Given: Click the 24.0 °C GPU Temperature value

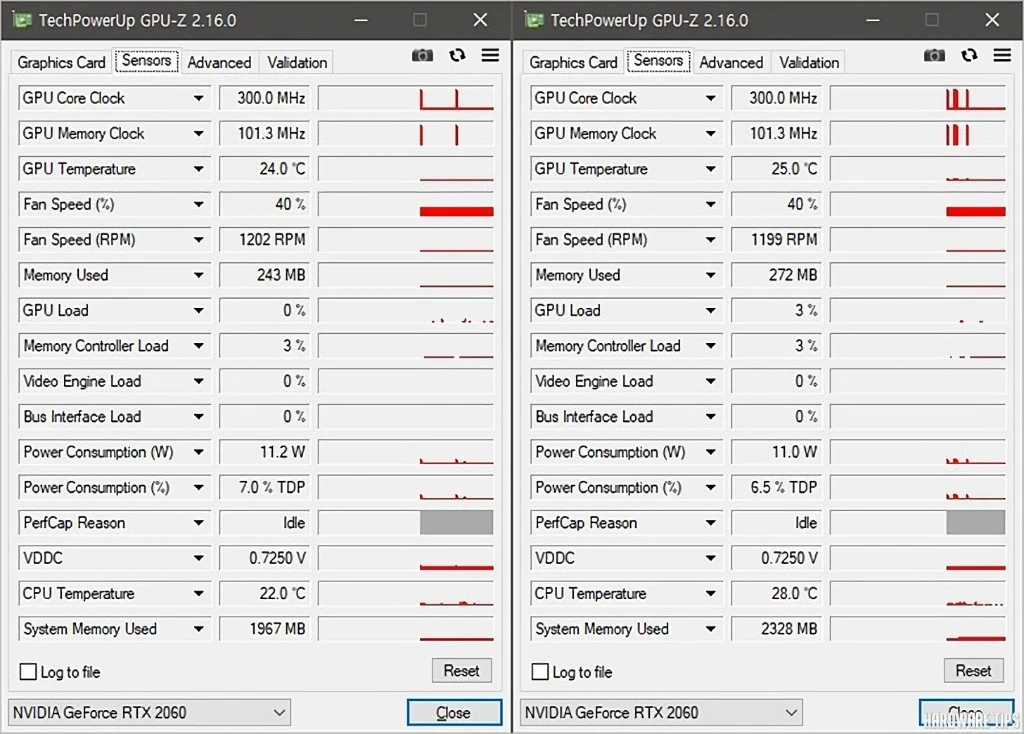Looking at the screenshot, I should pos(264,169).
